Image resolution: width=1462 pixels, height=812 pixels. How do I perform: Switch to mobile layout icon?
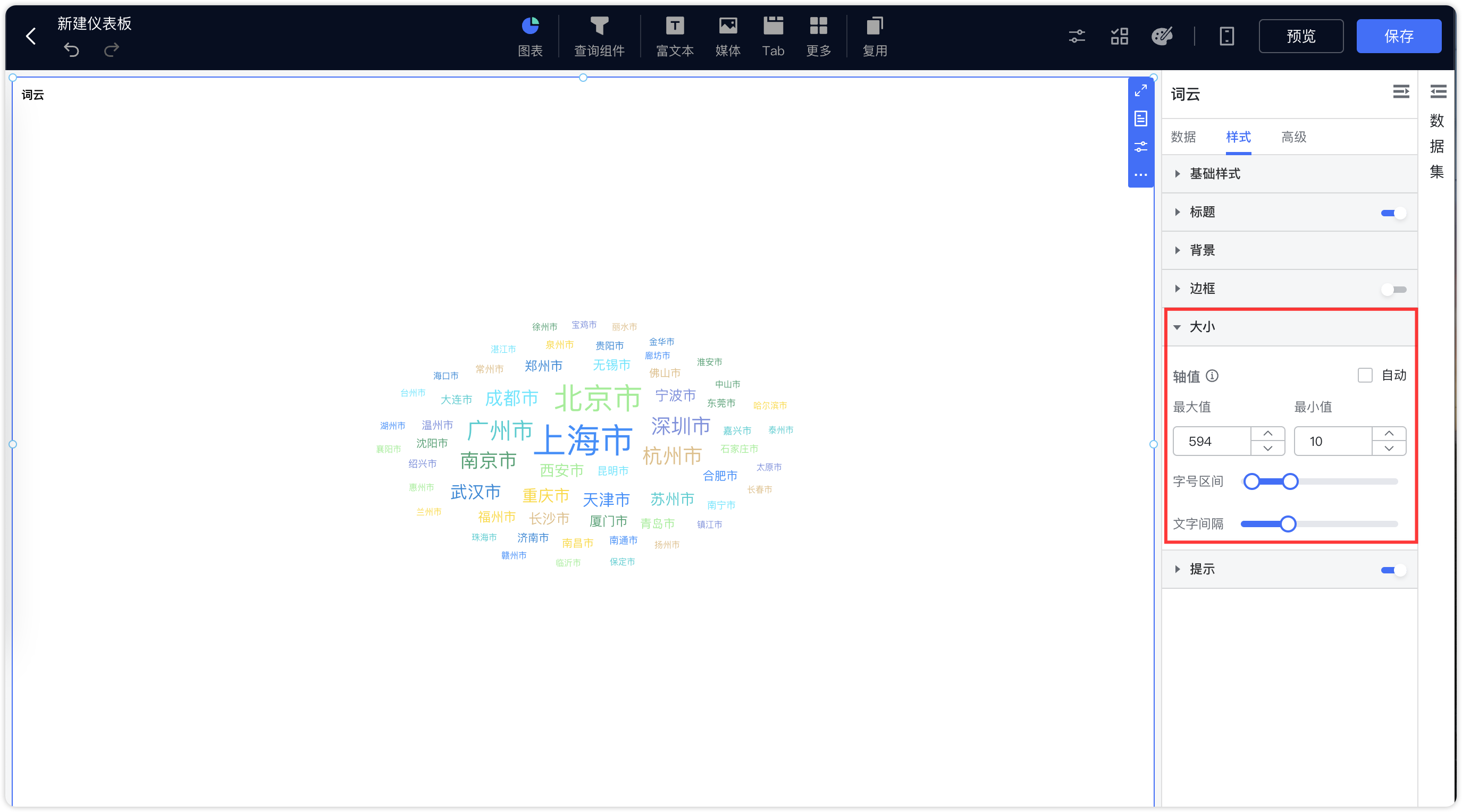point(1226,36)
